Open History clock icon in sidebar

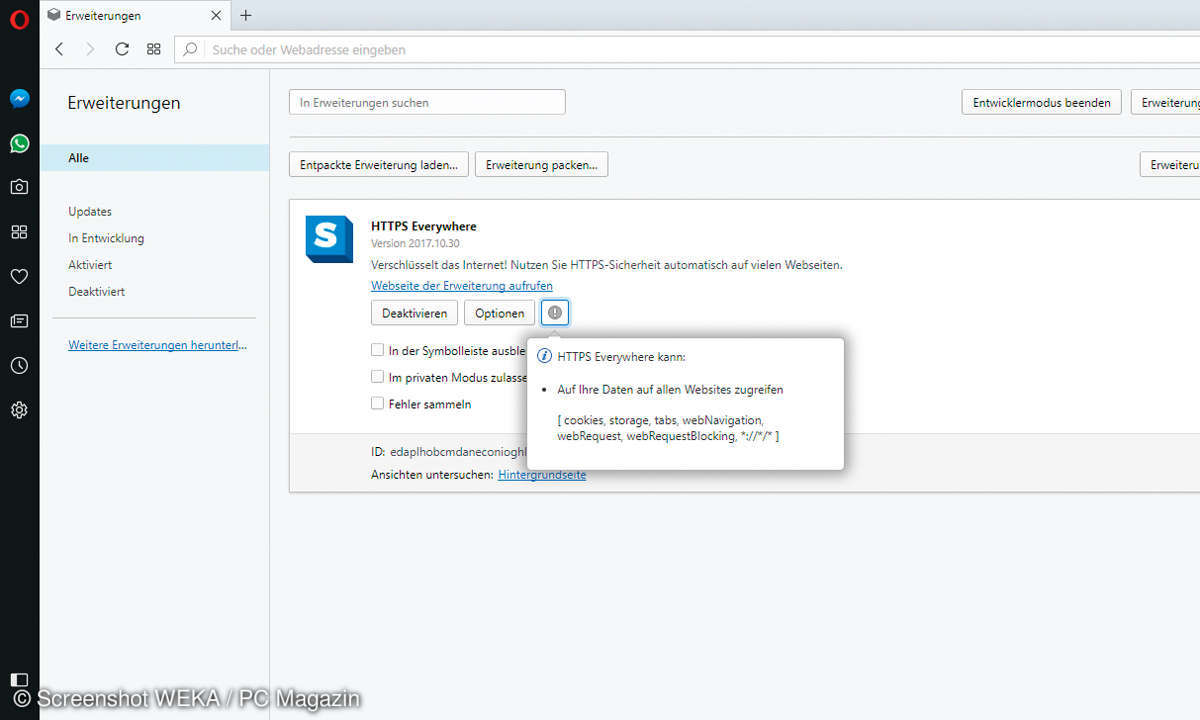(x=19, y=366)
